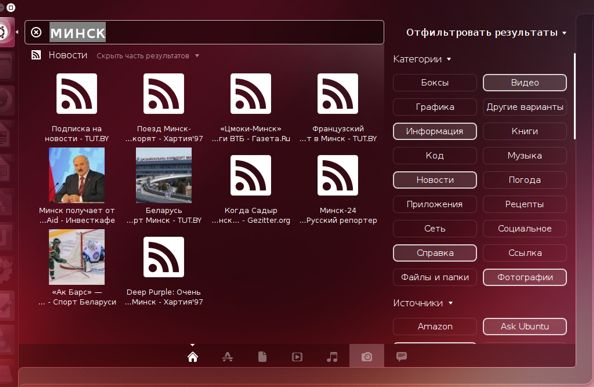Open the Applications lens icon

[x=227, y=357]
